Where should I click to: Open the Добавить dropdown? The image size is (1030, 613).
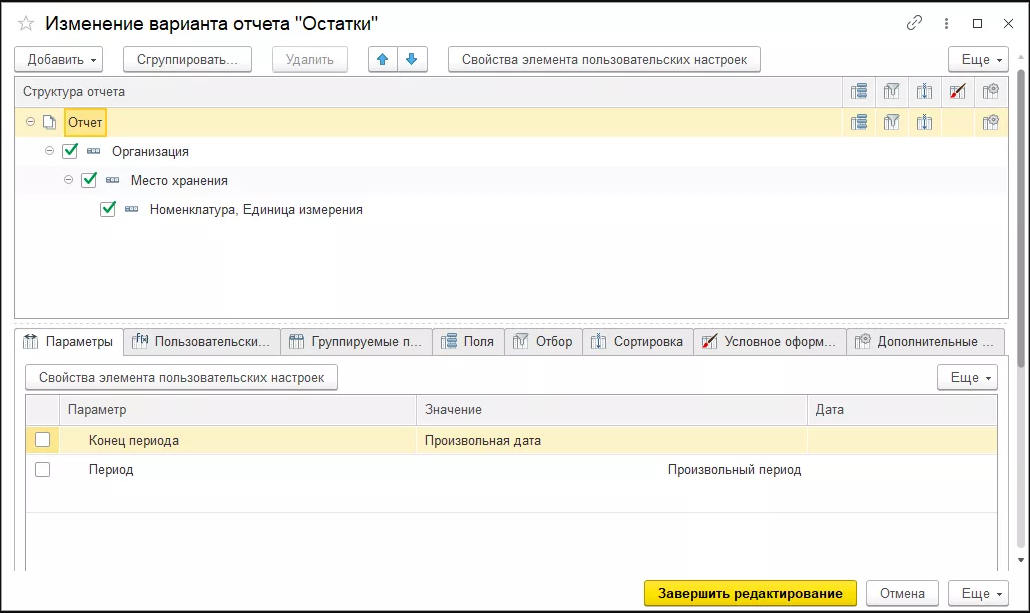coord(63,60)
